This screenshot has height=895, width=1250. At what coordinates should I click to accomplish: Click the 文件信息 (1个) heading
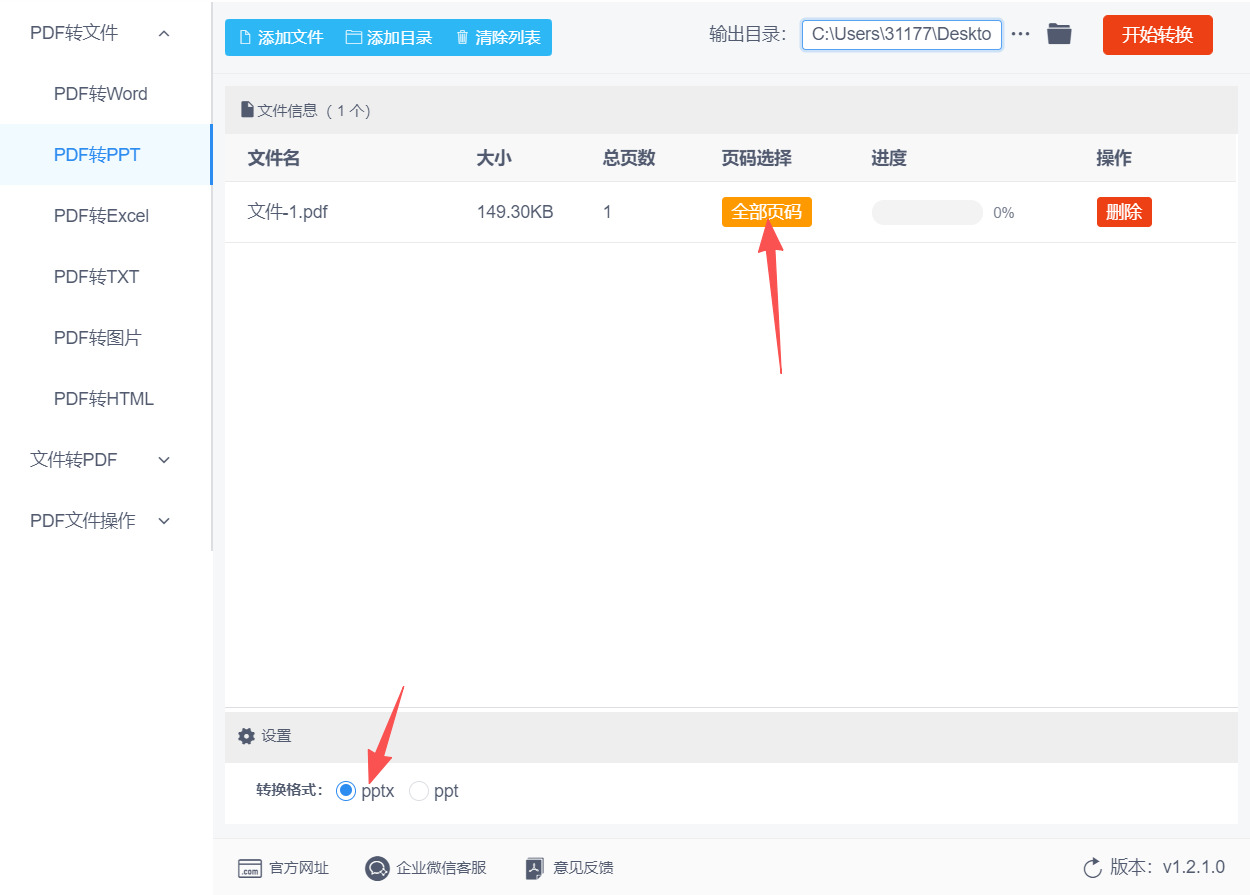pos(314,111)
